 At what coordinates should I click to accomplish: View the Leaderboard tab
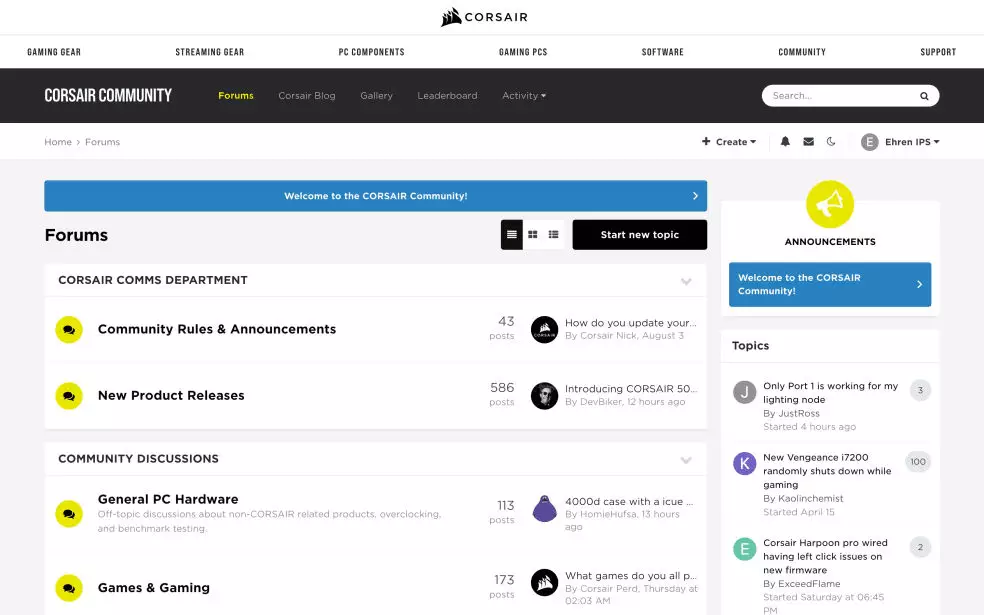click(x=447, y=96)
